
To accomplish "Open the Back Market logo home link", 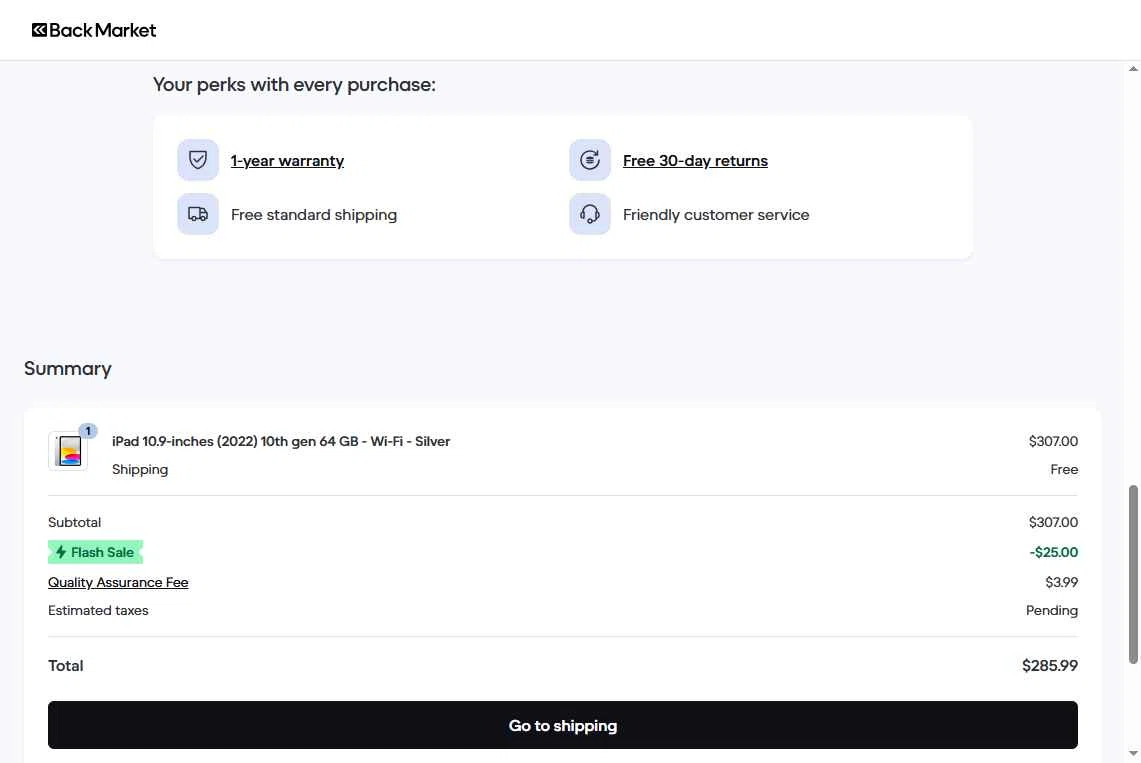I will [94, 30].
